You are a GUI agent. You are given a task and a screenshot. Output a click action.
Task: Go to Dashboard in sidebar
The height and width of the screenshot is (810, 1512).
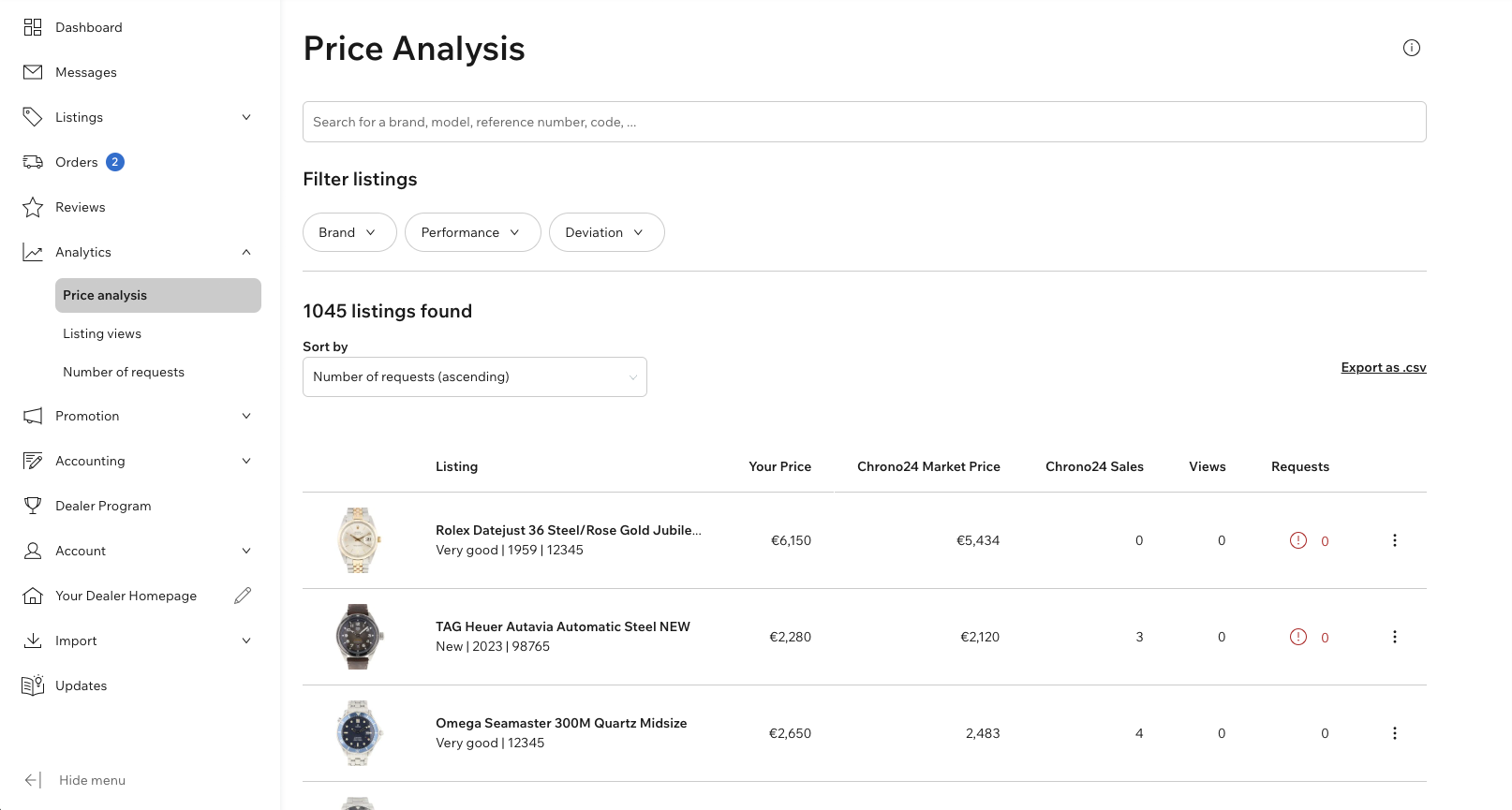[89, 27]
